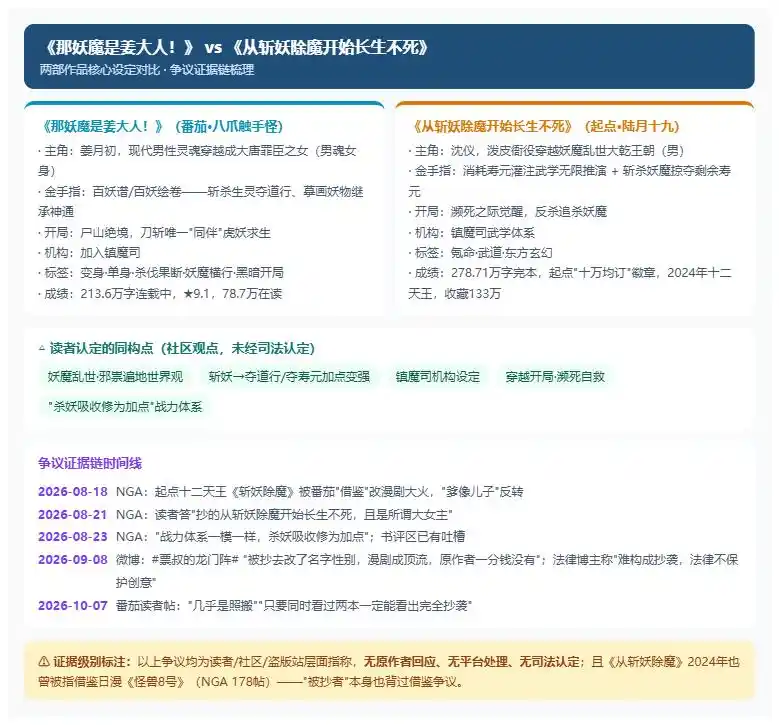
Task: Click the line 开局：濒死之际觉醒
Action: pyautogui.click(x=508, y=212)
